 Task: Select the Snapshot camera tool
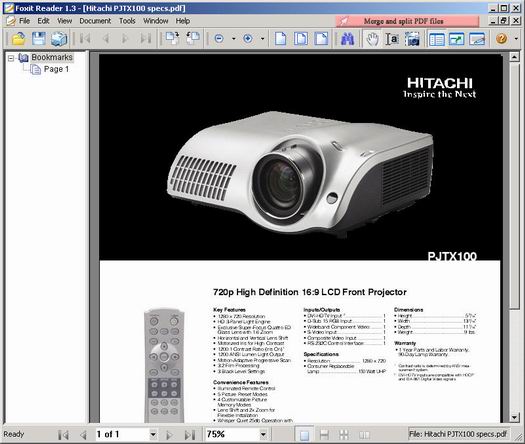(x=412, y=39)
